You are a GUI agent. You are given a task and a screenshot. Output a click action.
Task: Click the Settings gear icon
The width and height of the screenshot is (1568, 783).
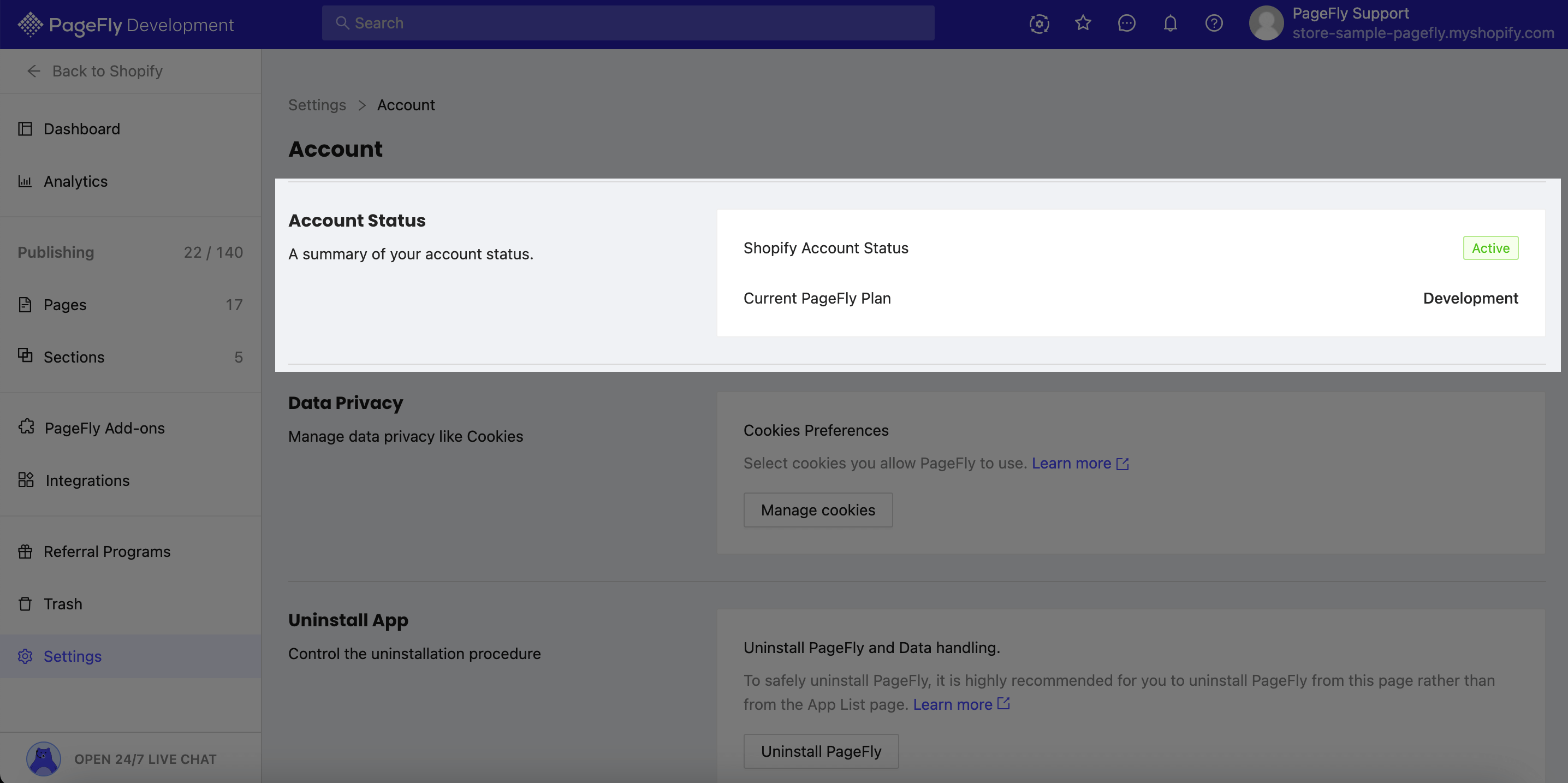(x=25, y=656)
